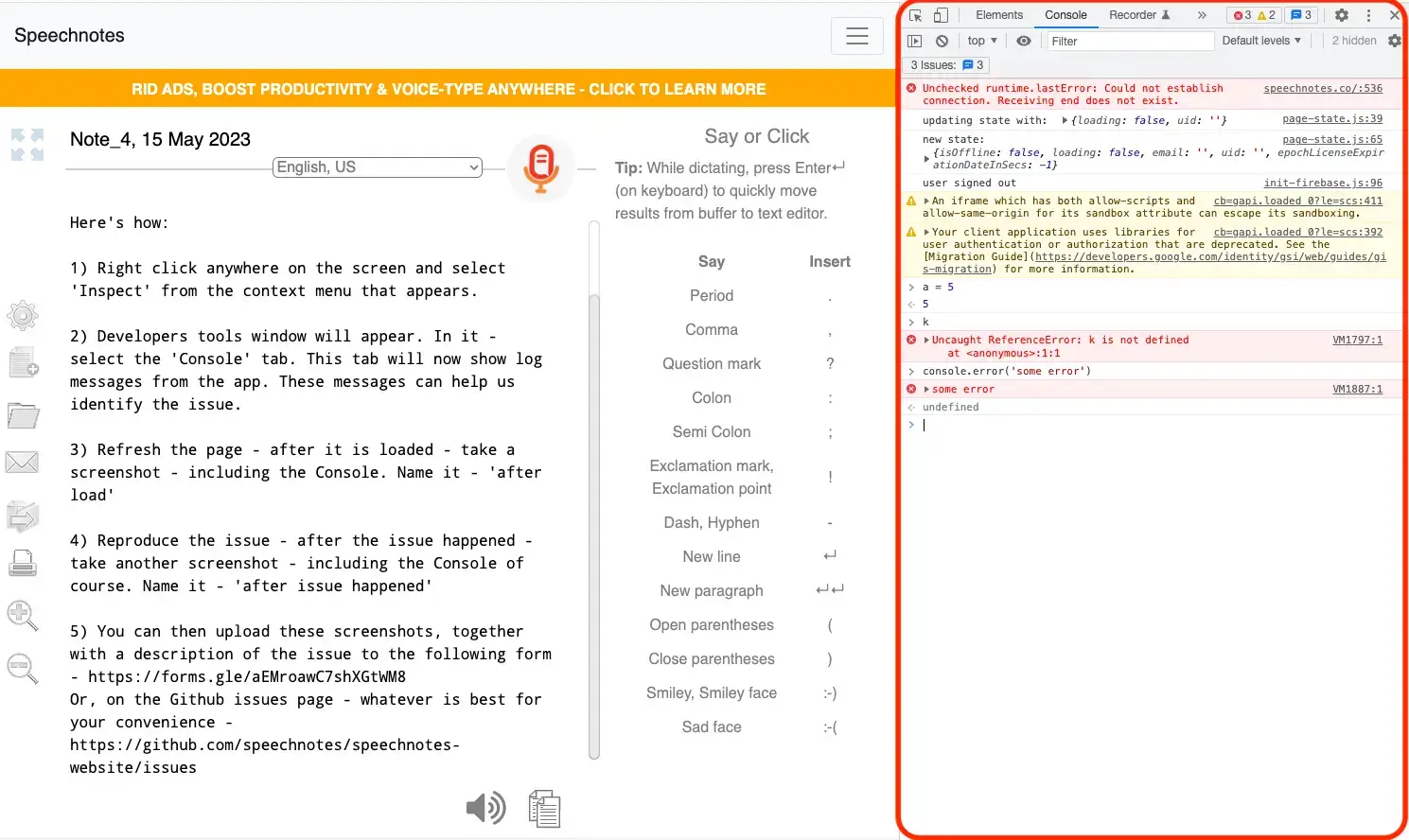
Task: Expand the 'top' JavaScript context selector
Action: [x=982, y=41]
